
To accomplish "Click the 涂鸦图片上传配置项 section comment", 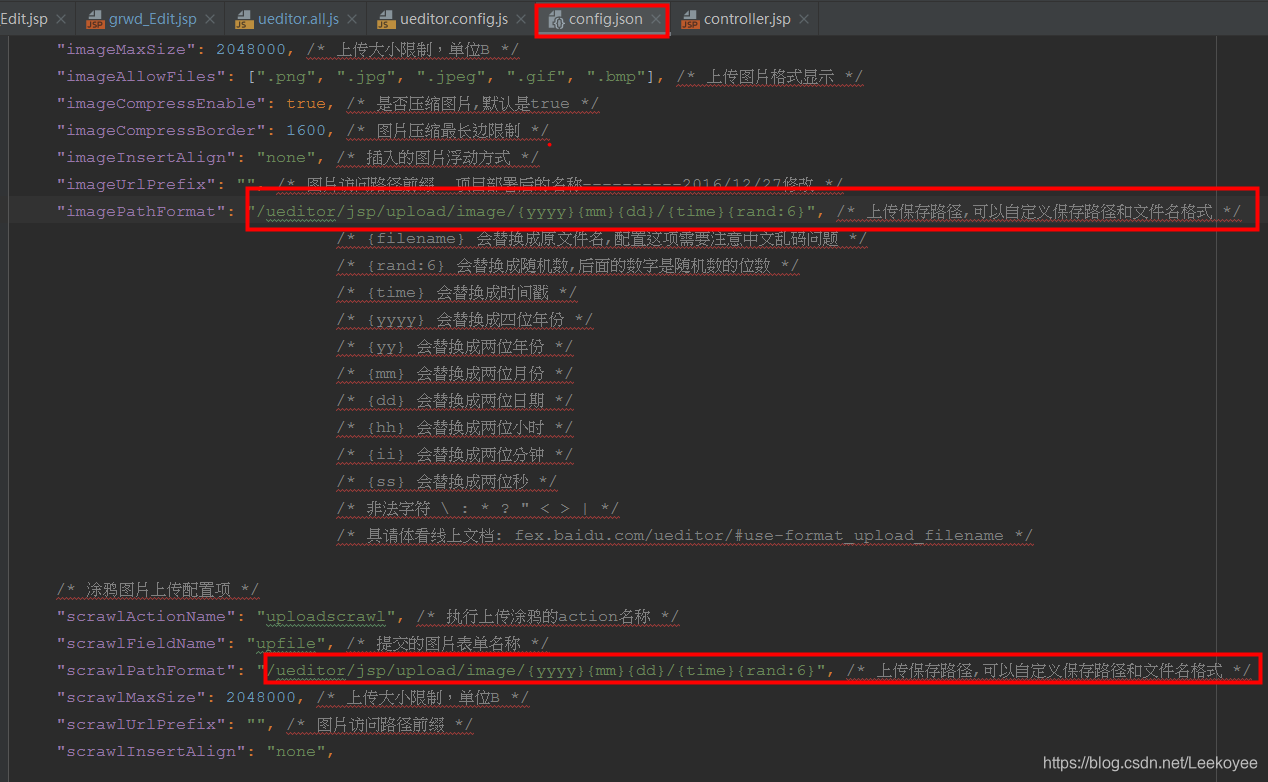I will click(x=158, y=590).
